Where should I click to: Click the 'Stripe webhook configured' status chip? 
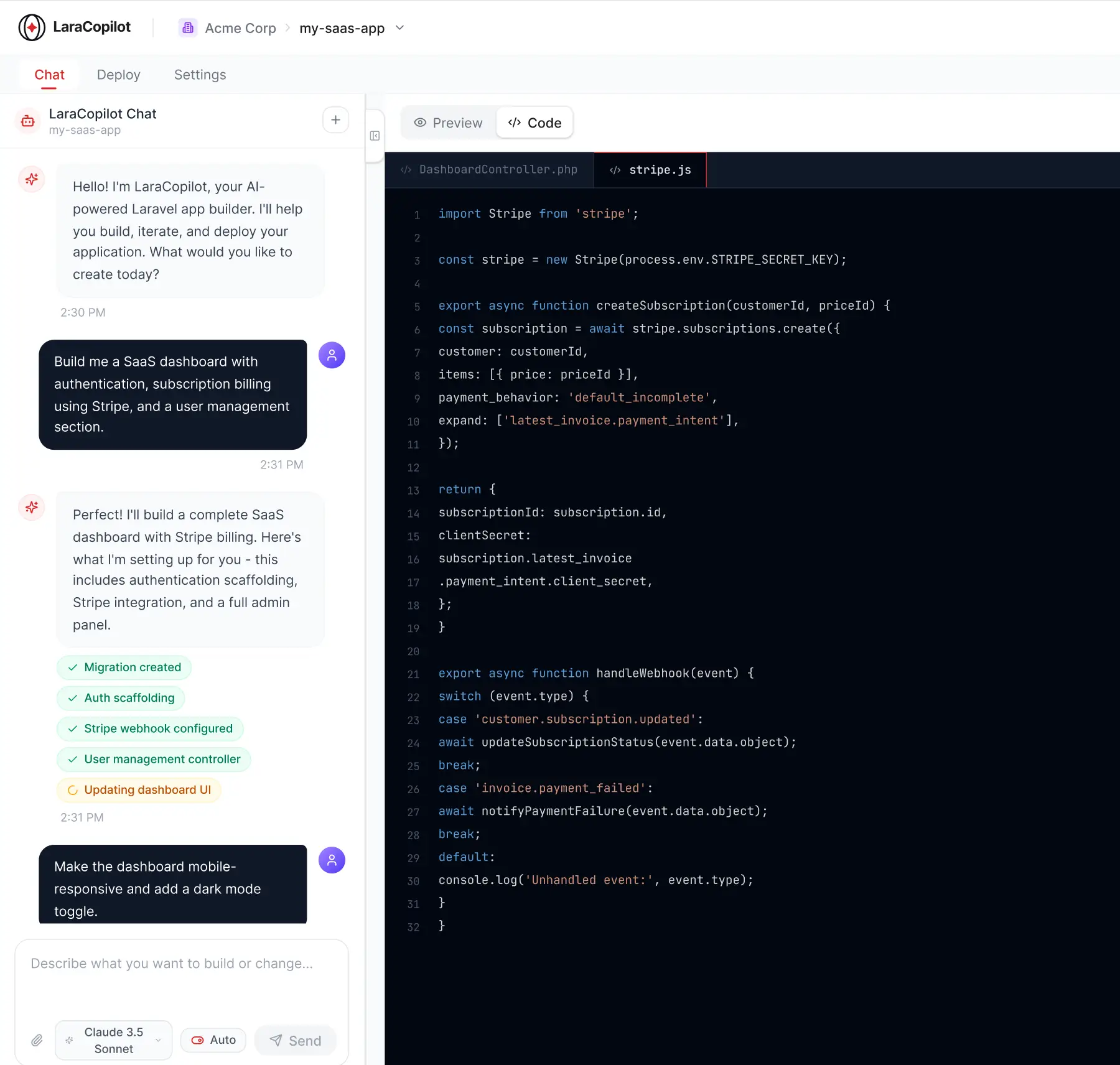click(150, 728)
